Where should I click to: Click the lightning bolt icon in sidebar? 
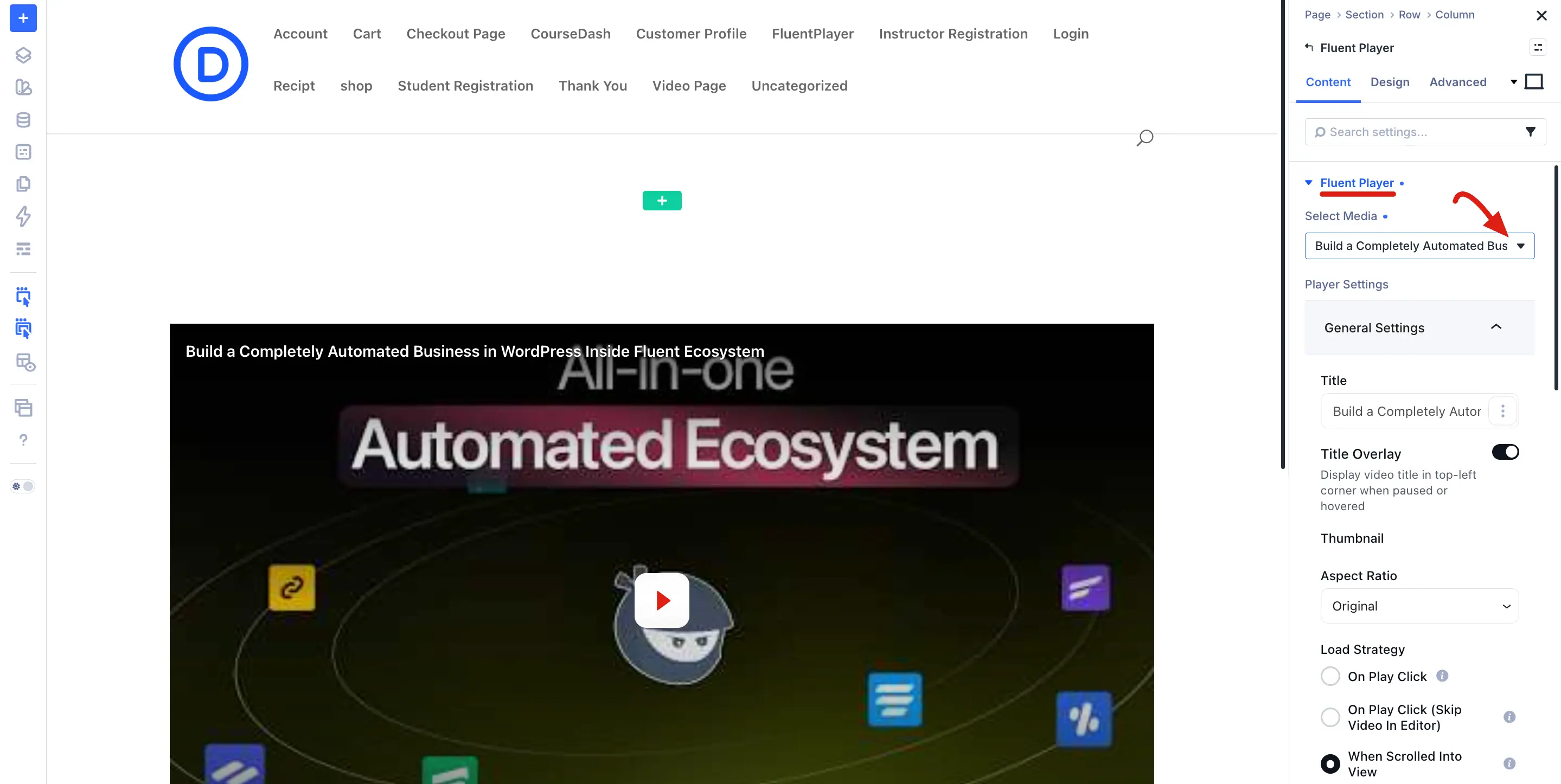tap(23, 216)
